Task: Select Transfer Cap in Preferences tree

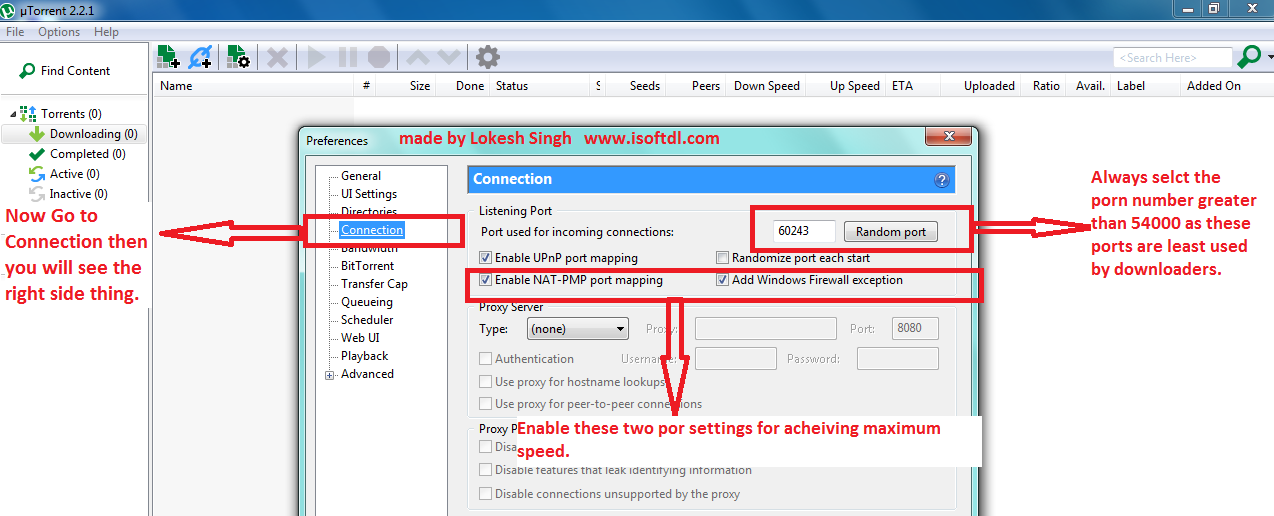Action: pos(374,284)
